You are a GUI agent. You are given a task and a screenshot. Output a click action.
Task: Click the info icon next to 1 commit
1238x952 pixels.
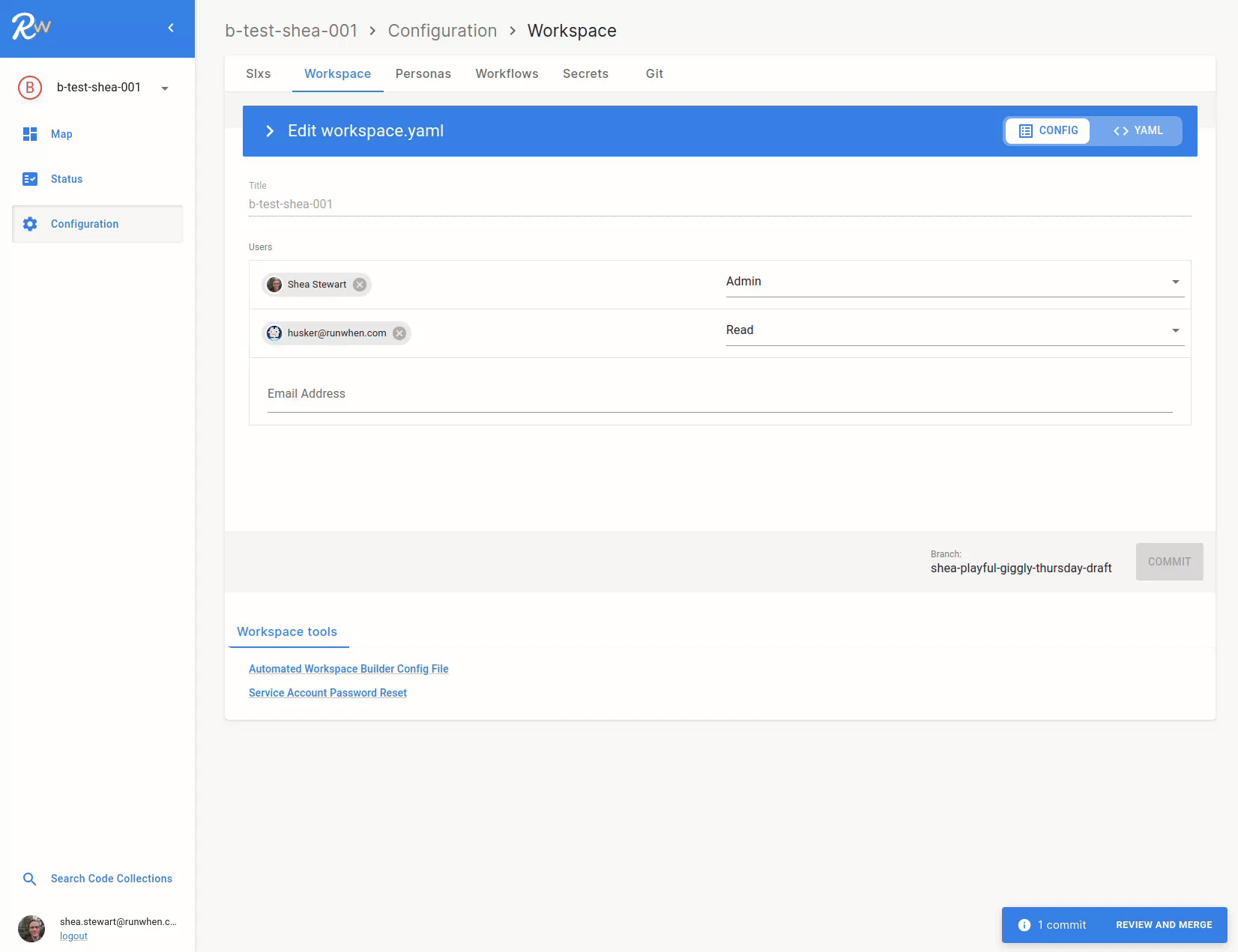[1024, 925]
